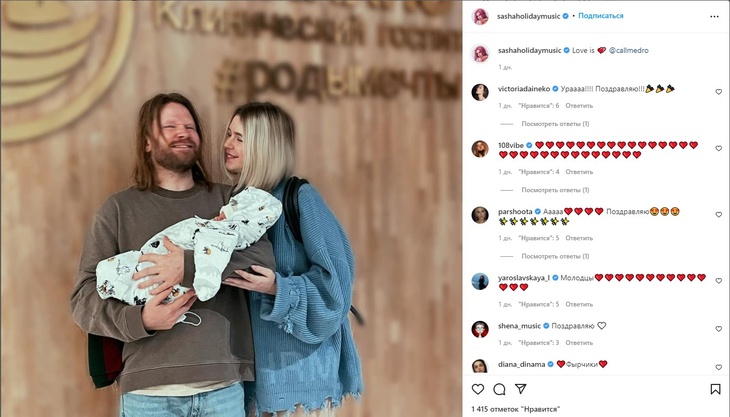Image resolution: width=730 pixels, height=417 pixels.
Task: View the 1 415 likes count
Action: click(x=516, y=409)
